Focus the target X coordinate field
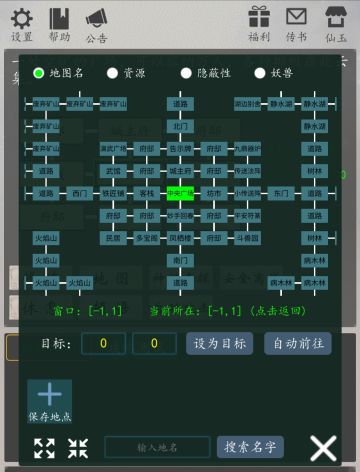Image resolution: width=360 pixels, height=472 pixels. [x=103, y=343]
